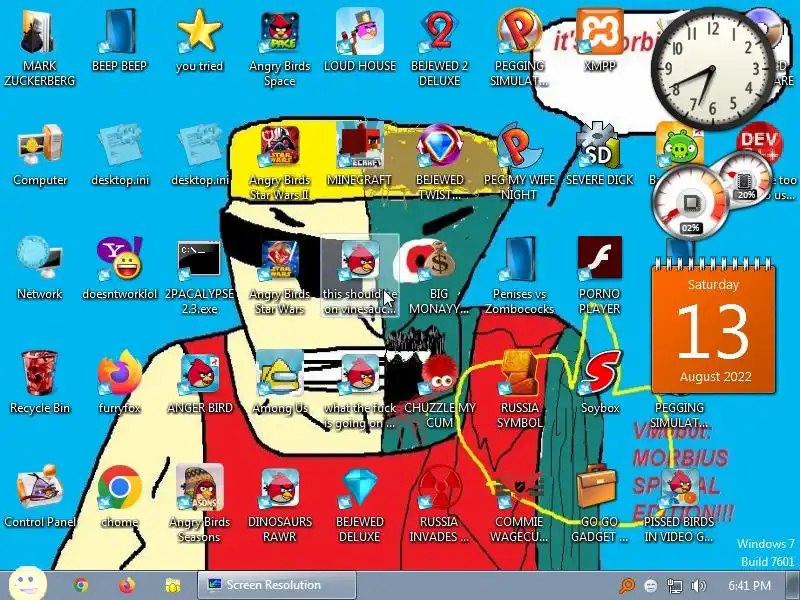
Task: Open the volume speaker tray icon
Action: pos(698,586)
